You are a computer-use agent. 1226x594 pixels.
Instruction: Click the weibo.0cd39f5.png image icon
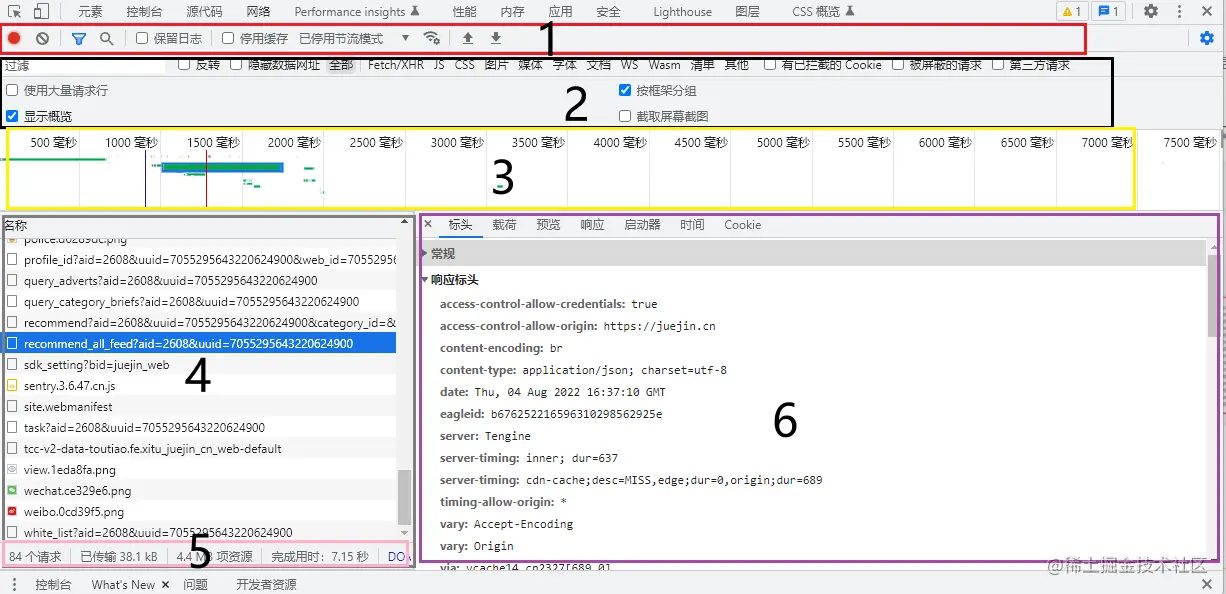coord(13,512)
